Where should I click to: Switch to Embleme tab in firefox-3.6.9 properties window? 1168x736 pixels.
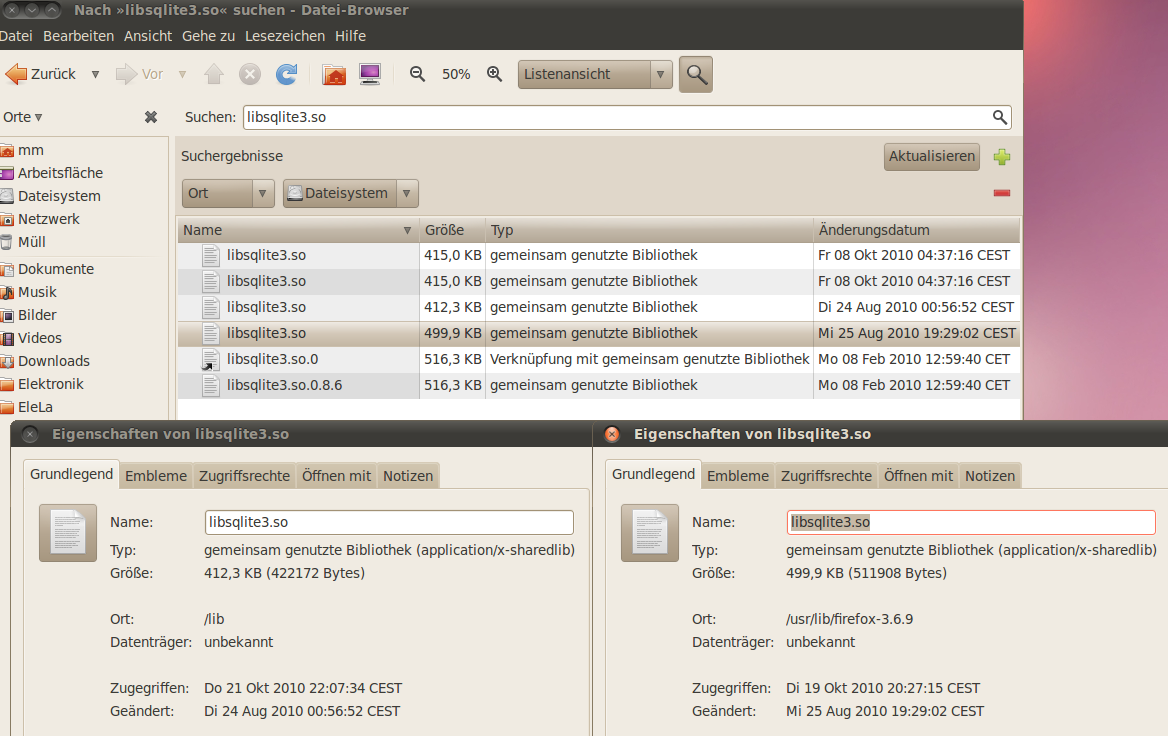tap(737, 476)
